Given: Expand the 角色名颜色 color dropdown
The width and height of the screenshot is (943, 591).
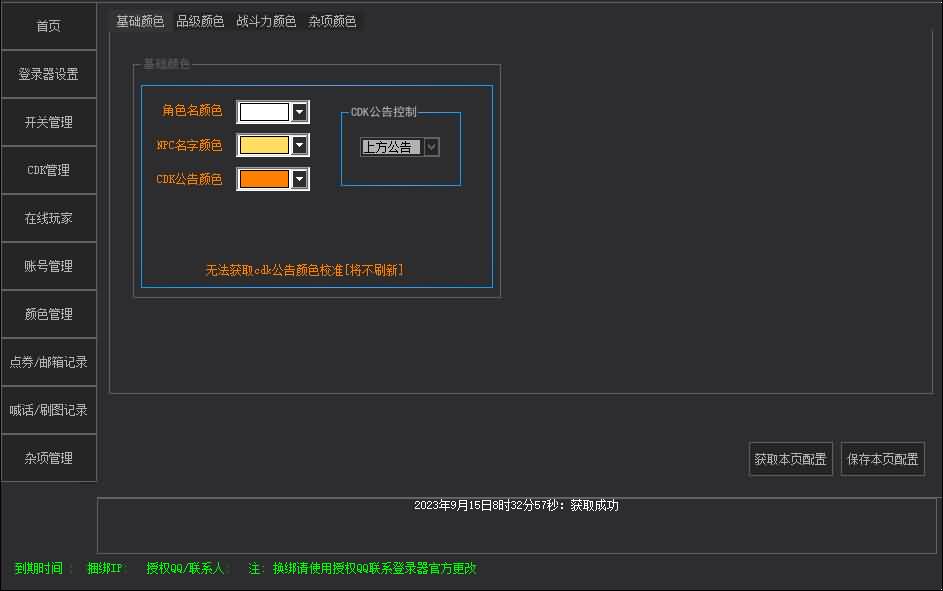Looking at the screenshot, I should point(301,111).
